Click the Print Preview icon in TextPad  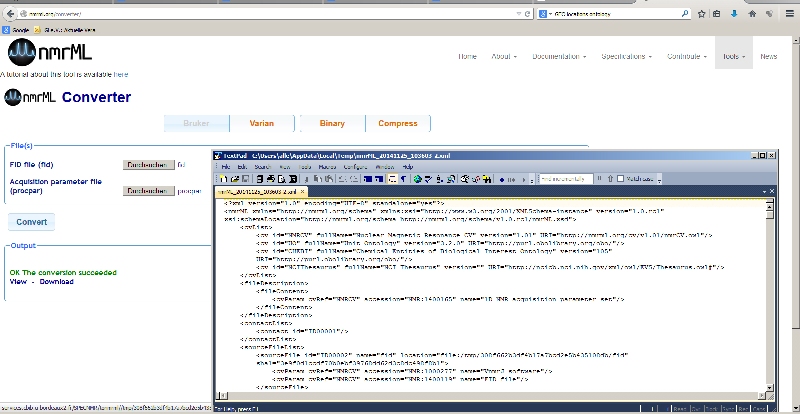[282, 179]
